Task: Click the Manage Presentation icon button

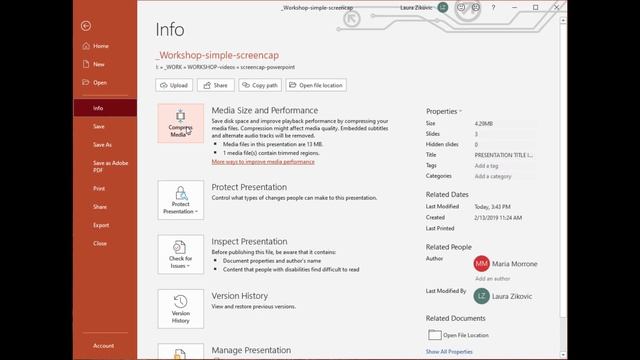Action: pos(180,352)
